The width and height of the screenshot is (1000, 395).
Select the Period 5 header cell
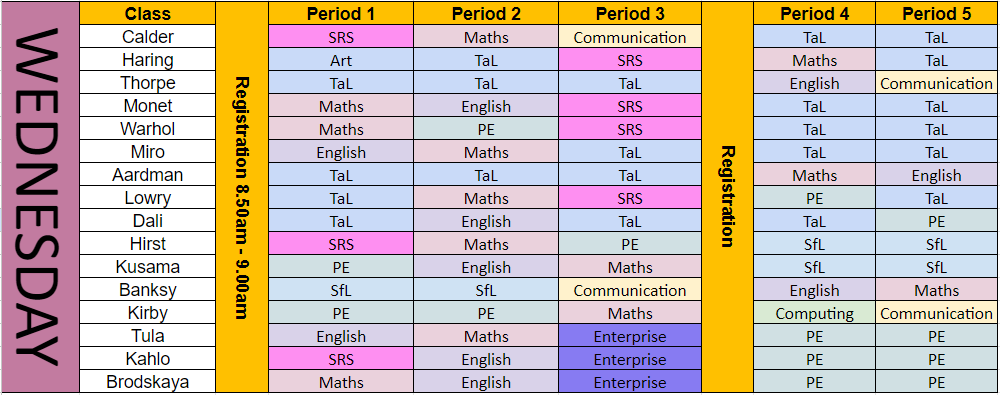pyautogui.click(x=936, y=13)
